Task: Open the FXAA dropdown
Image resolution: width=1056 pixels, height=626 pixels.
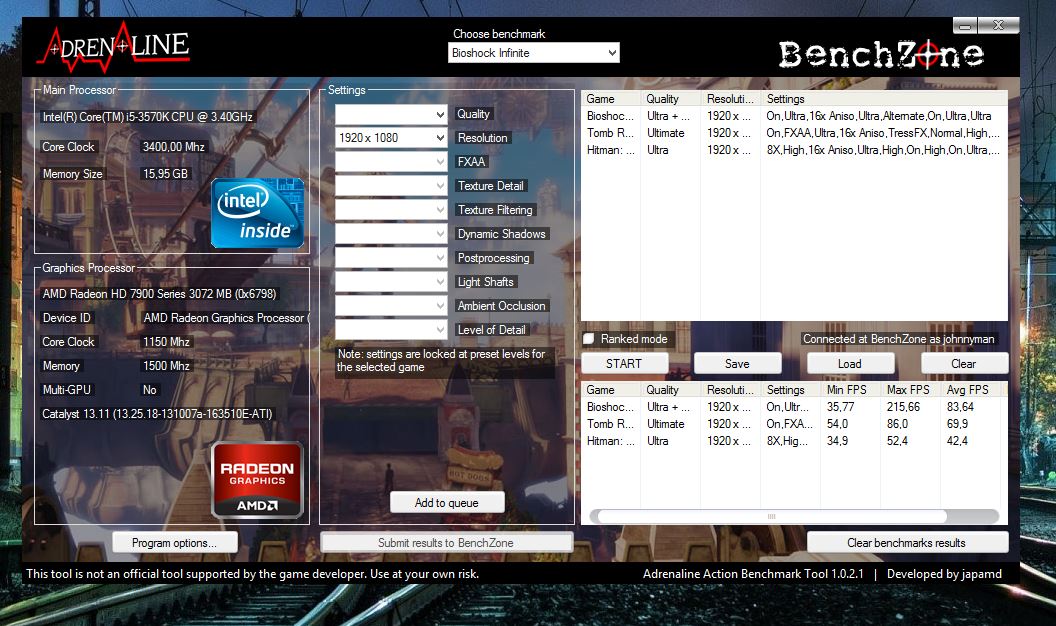Action: pyautogui.click(x=391, y=162)
